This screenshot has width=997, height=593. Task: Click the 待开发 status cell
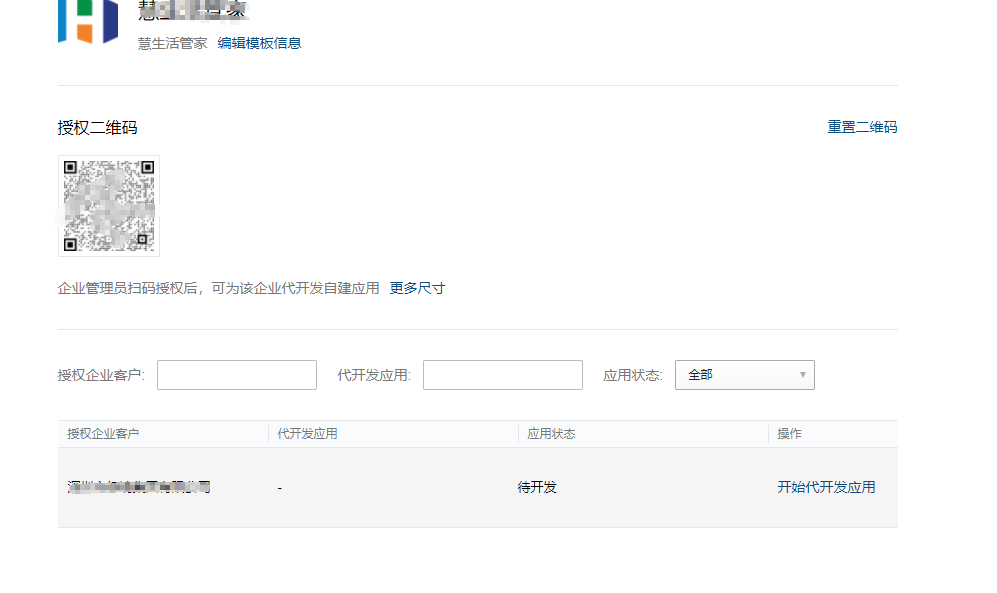click(537, 487)
